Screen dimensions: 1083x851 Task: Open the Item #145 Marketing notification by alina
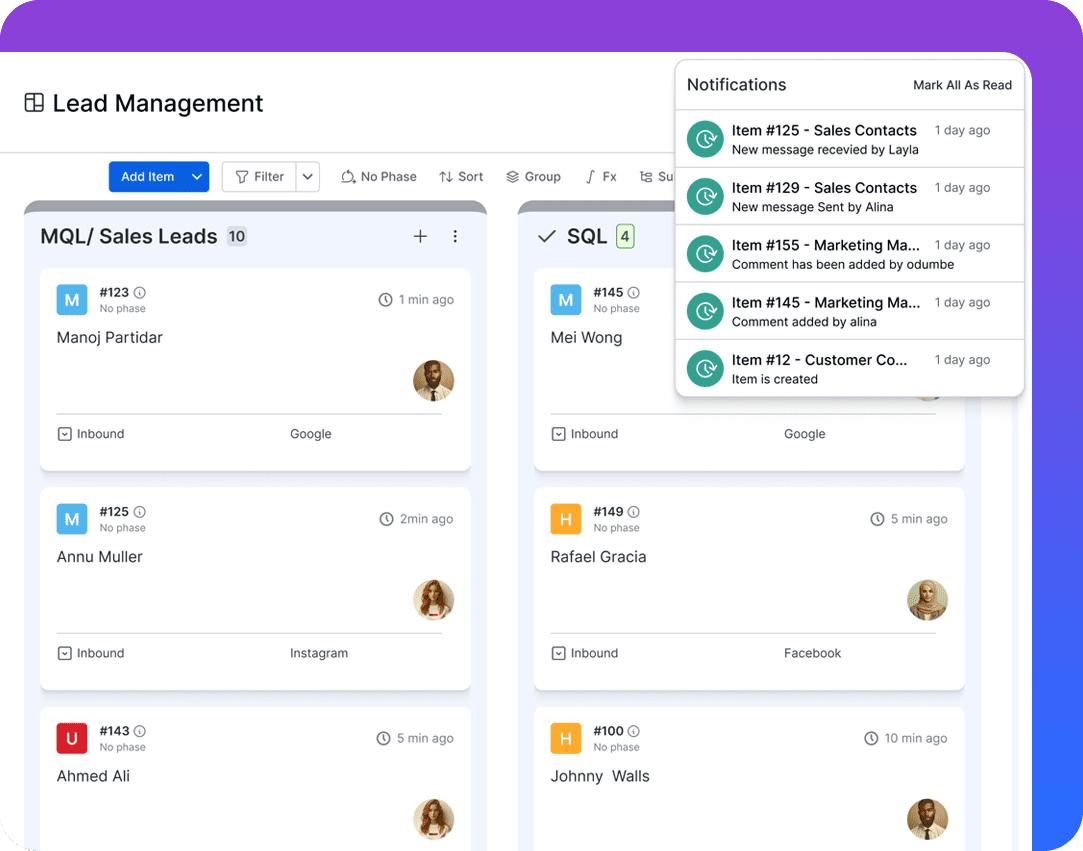click(850, 311)
